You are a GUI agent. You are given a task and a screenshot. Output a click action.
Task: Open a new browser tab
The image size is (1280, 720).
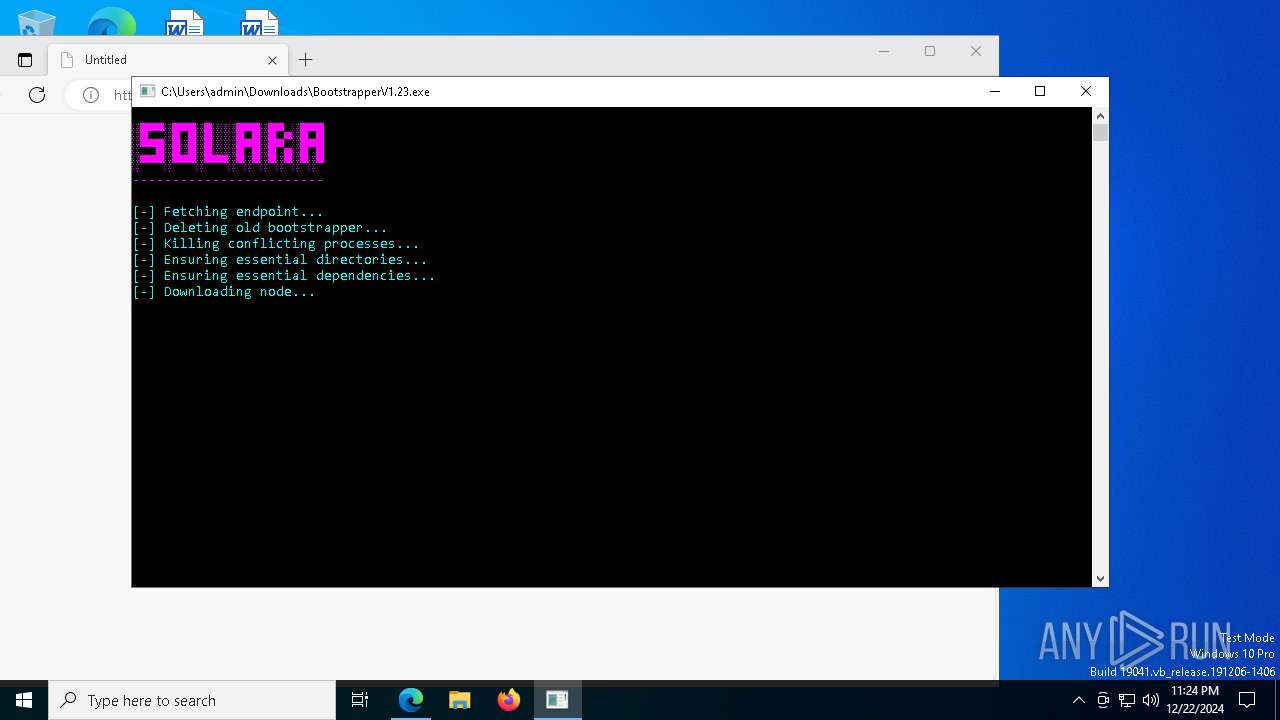[305, 60]
